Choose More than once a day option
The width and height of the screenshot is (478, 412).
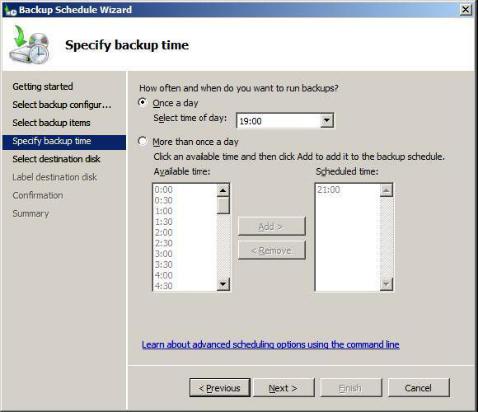[143, 141]
